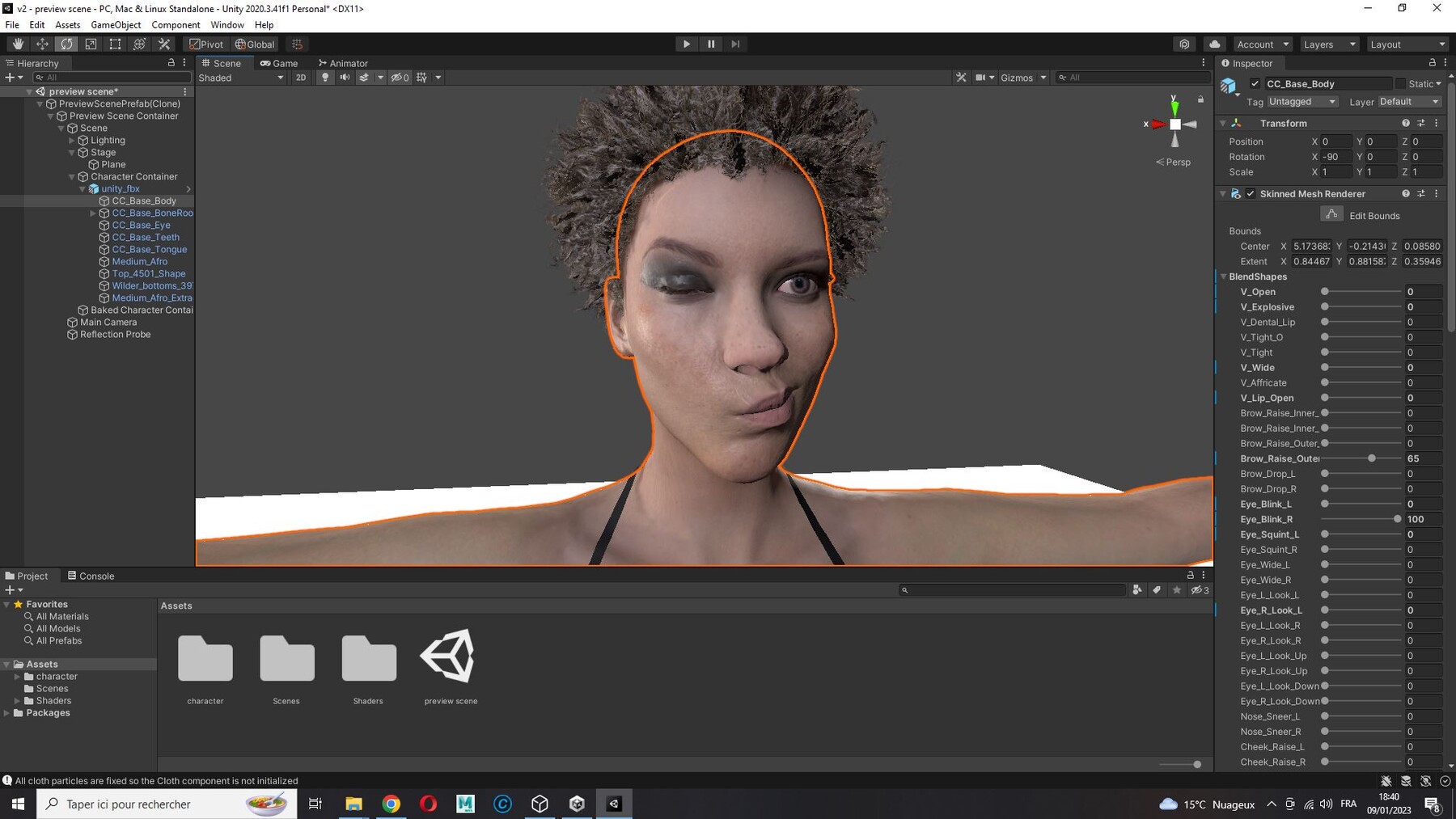Adjust the Eye_Blink_R slider
The height and width of the screenshot is (819, 1456).
[x=1397, y=519]
